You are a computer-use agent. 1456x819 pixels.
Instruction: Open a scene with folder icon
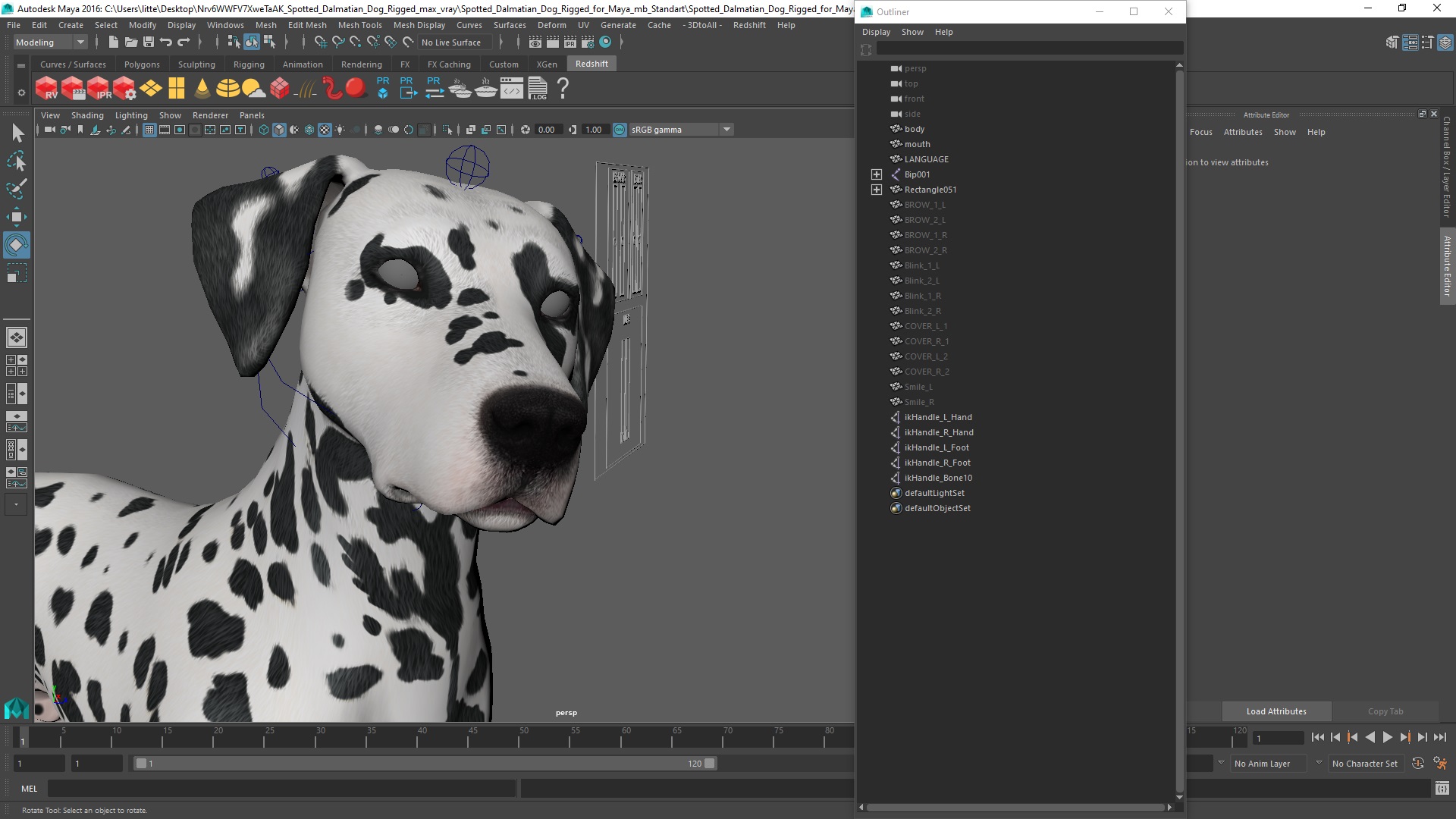pyautogui.click(x=130, y=42)
